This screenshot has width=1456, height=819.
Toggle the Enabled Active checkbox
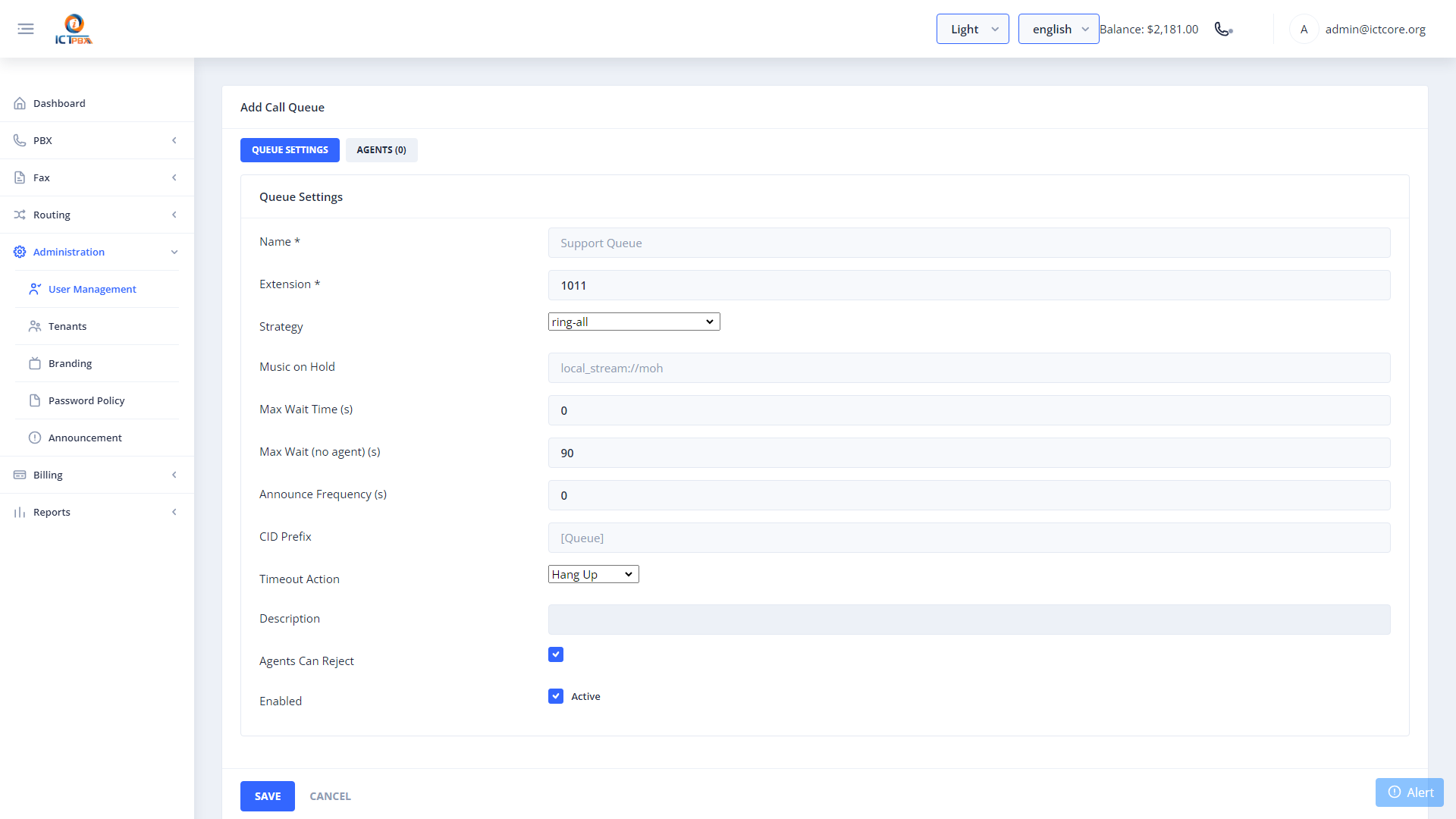coord(556,696)
